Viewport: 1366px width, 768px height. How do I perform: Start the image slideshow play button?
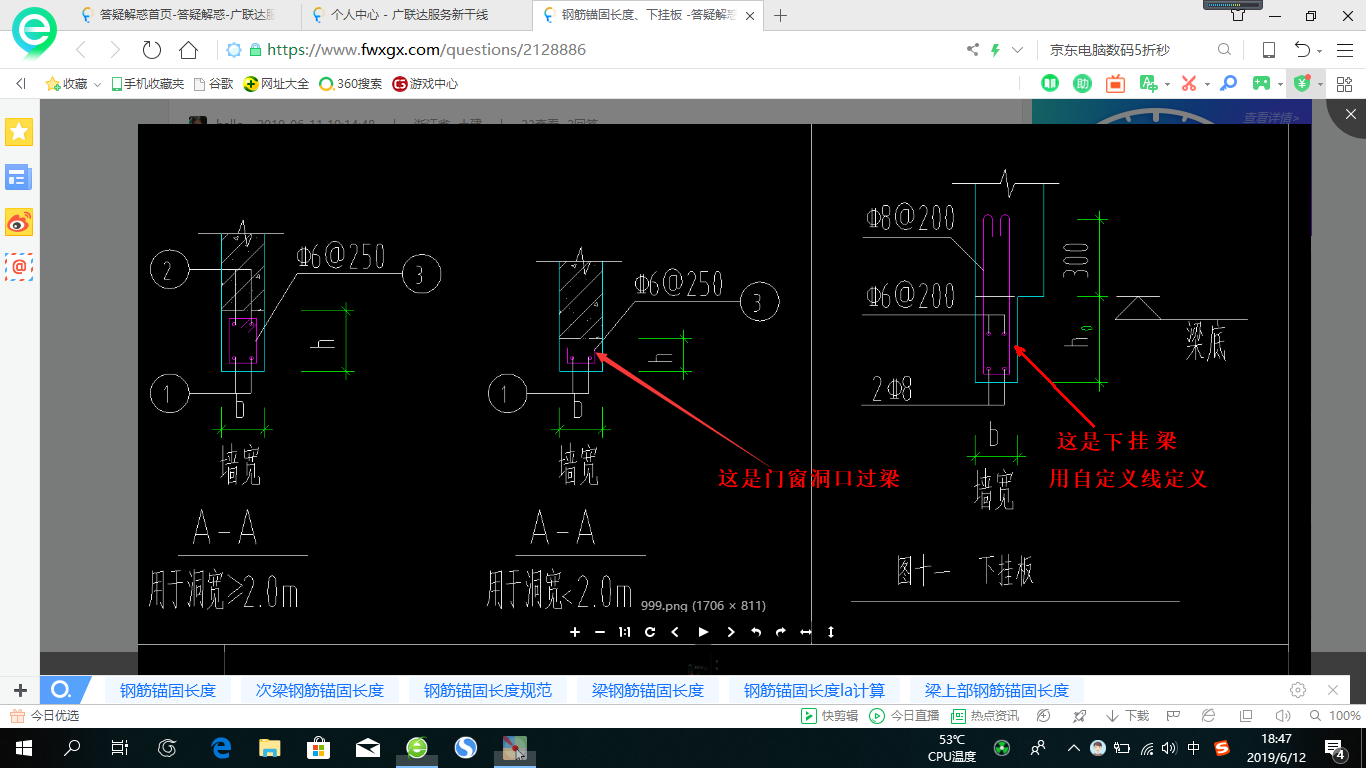(703, 632)
